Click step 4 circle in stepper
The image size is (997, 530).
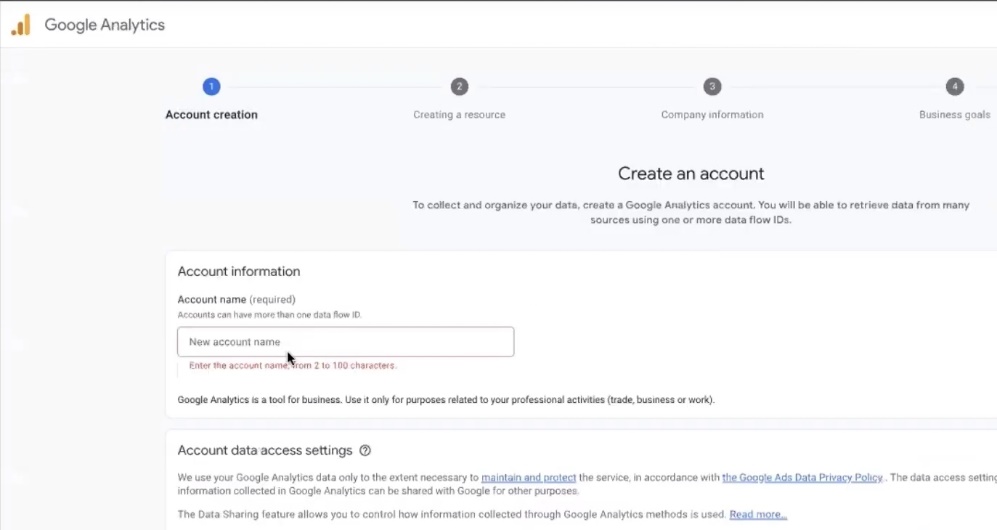(955, 87)
